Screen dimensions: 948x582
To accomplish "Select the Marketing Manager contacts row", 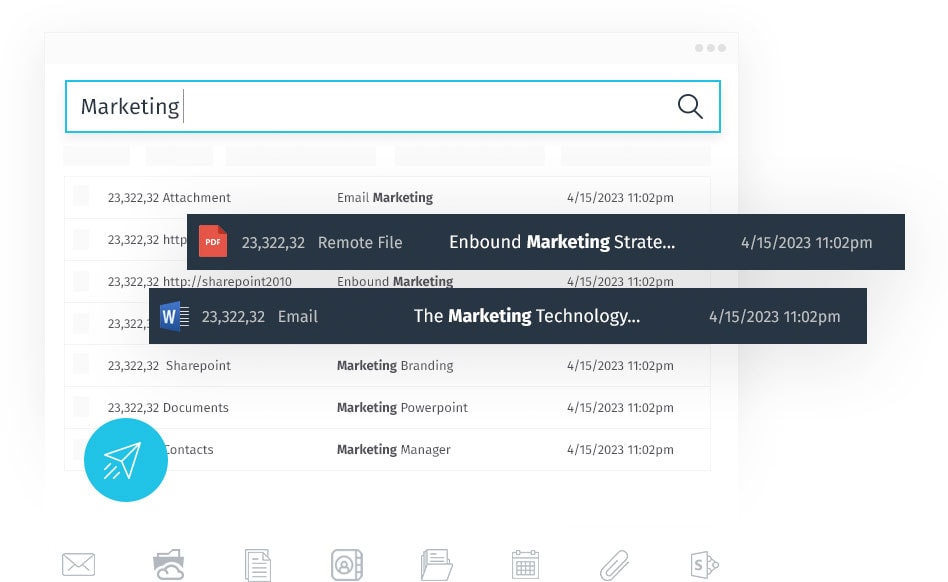I will (387, 450).
